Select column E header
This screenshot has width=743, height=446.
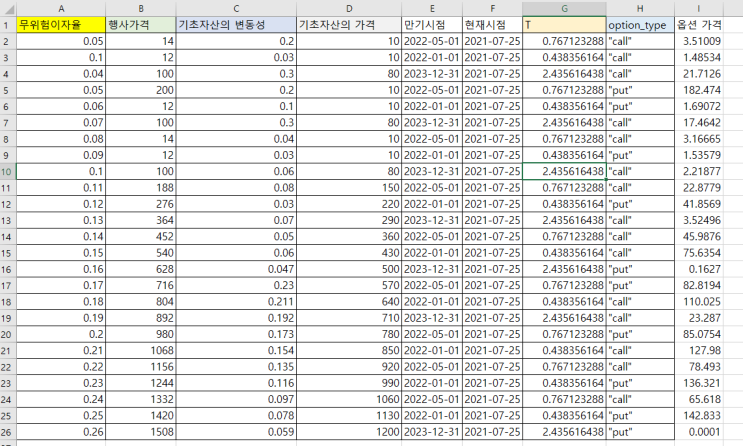[432, 9]
